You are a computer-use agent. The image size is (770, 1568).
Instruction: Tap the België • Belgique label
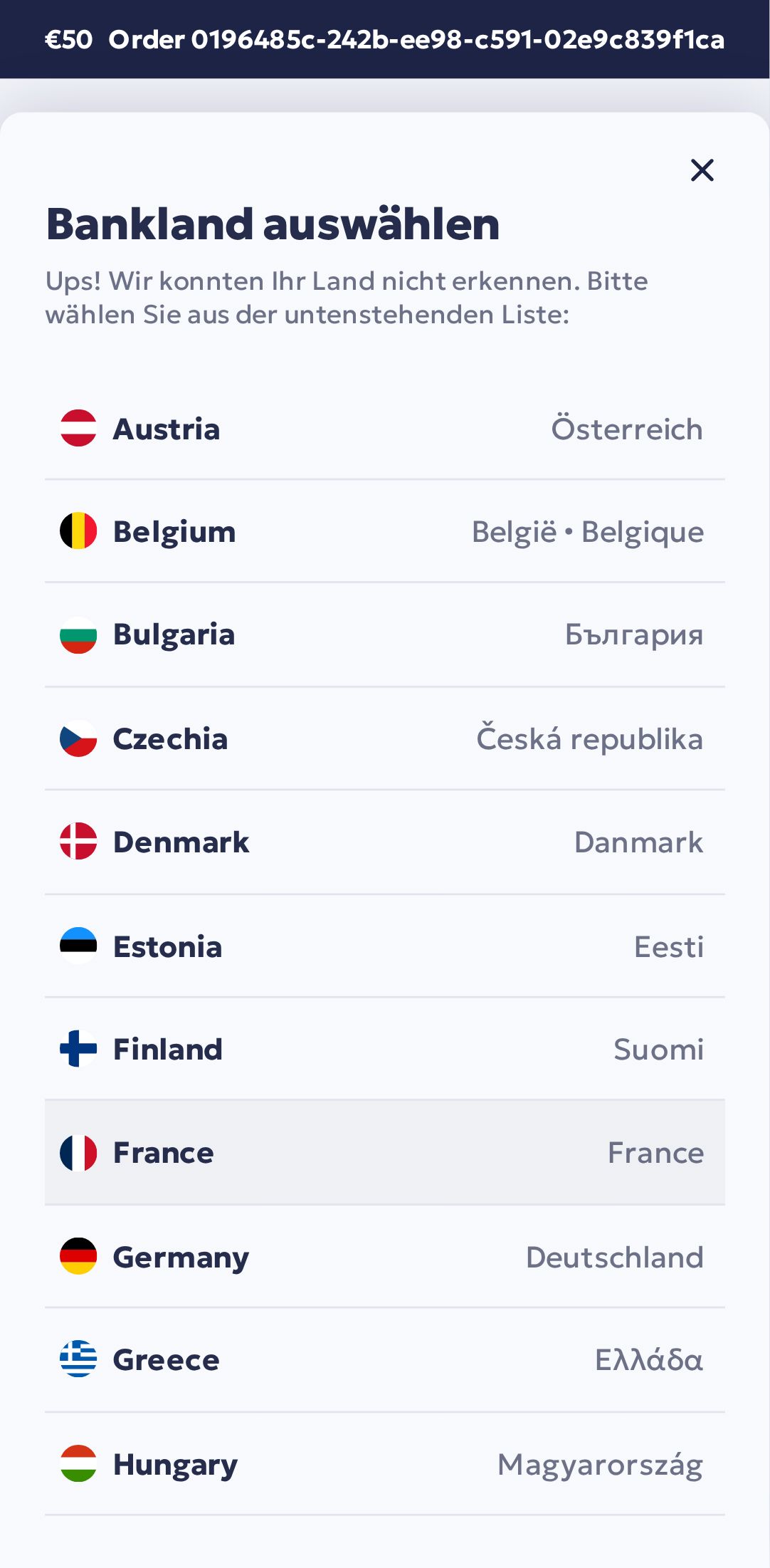point(587,532)
